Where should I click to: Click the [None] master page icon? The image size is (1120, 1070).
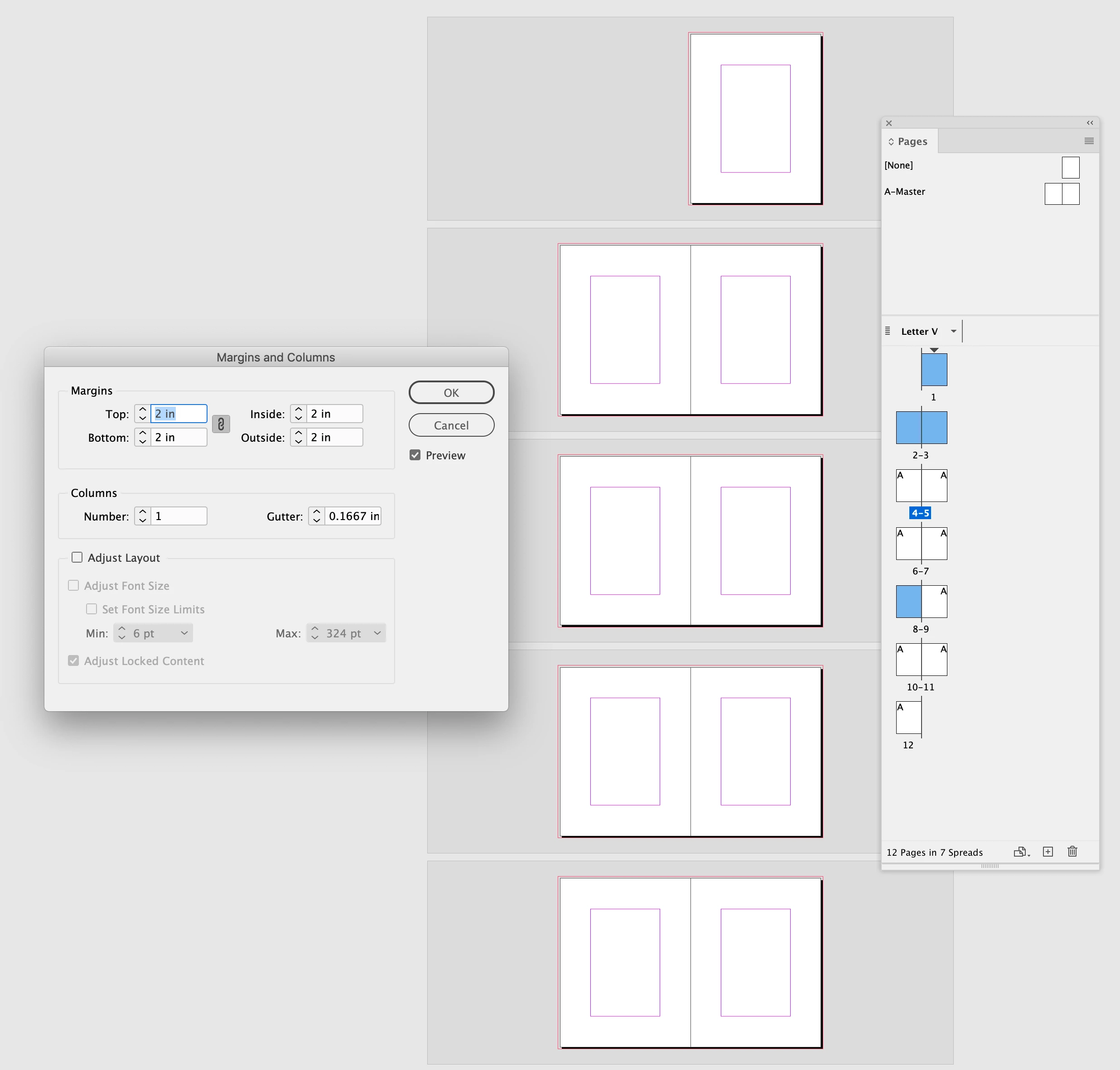tap(1070, 168)
